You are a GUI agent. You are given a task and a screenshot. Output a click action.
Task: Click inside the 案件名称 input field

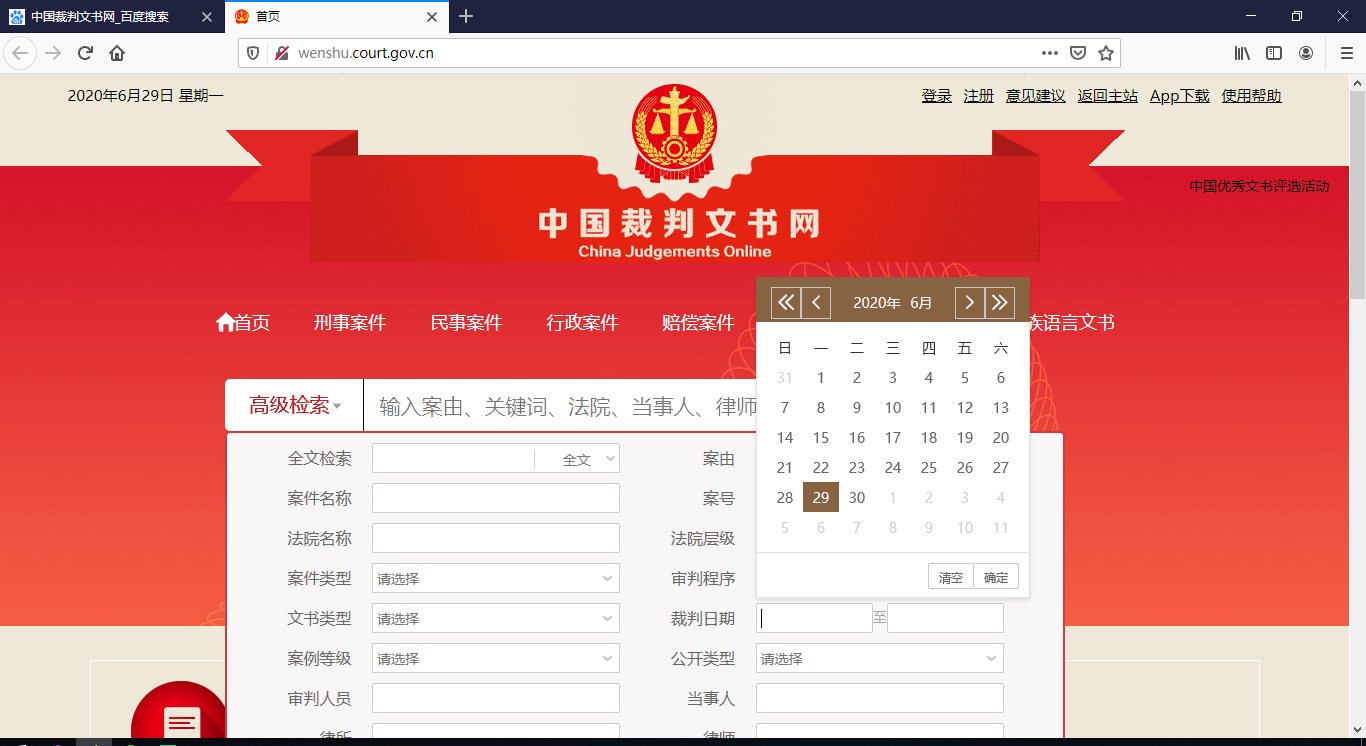point(495,498)
